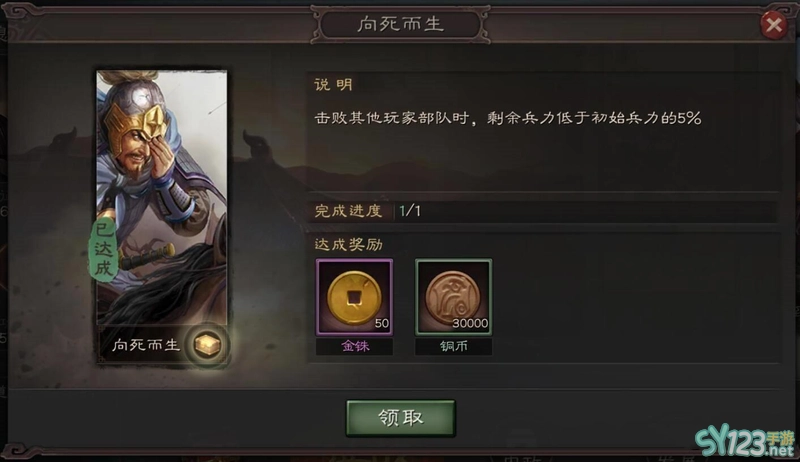Select the gold 金铢 coin reward icon
This screenshot has width=800, height=462.
(x=354, y=297)
